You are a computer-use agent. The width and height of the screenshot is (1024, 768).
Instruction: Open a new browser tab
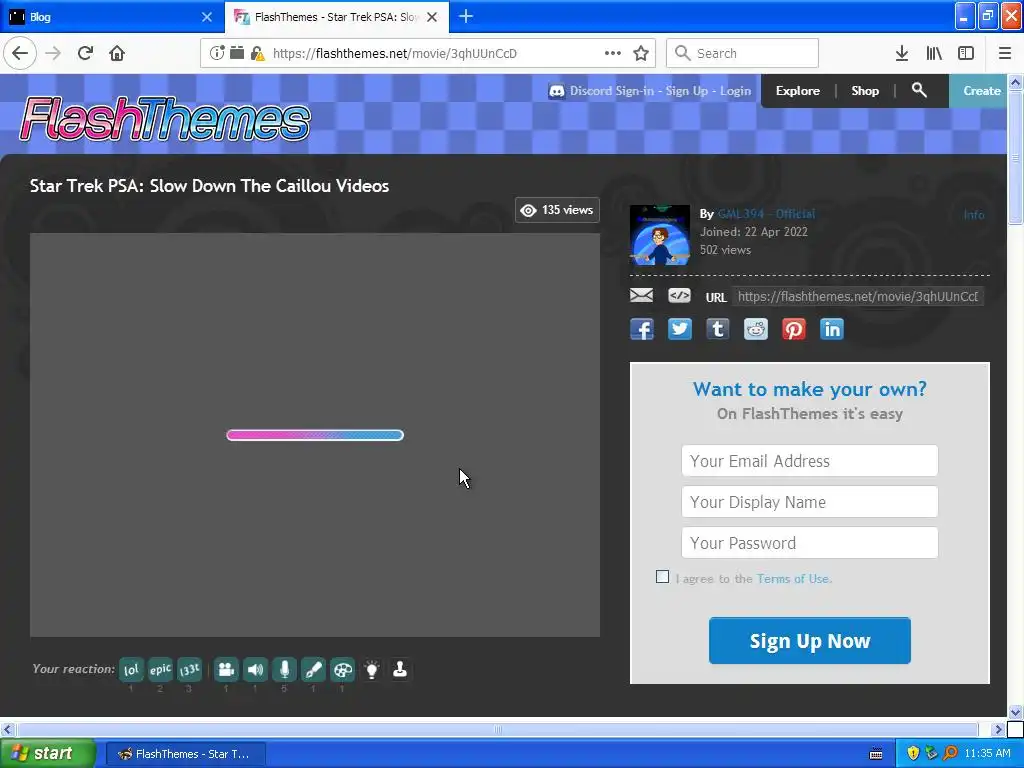pos(466,16)
